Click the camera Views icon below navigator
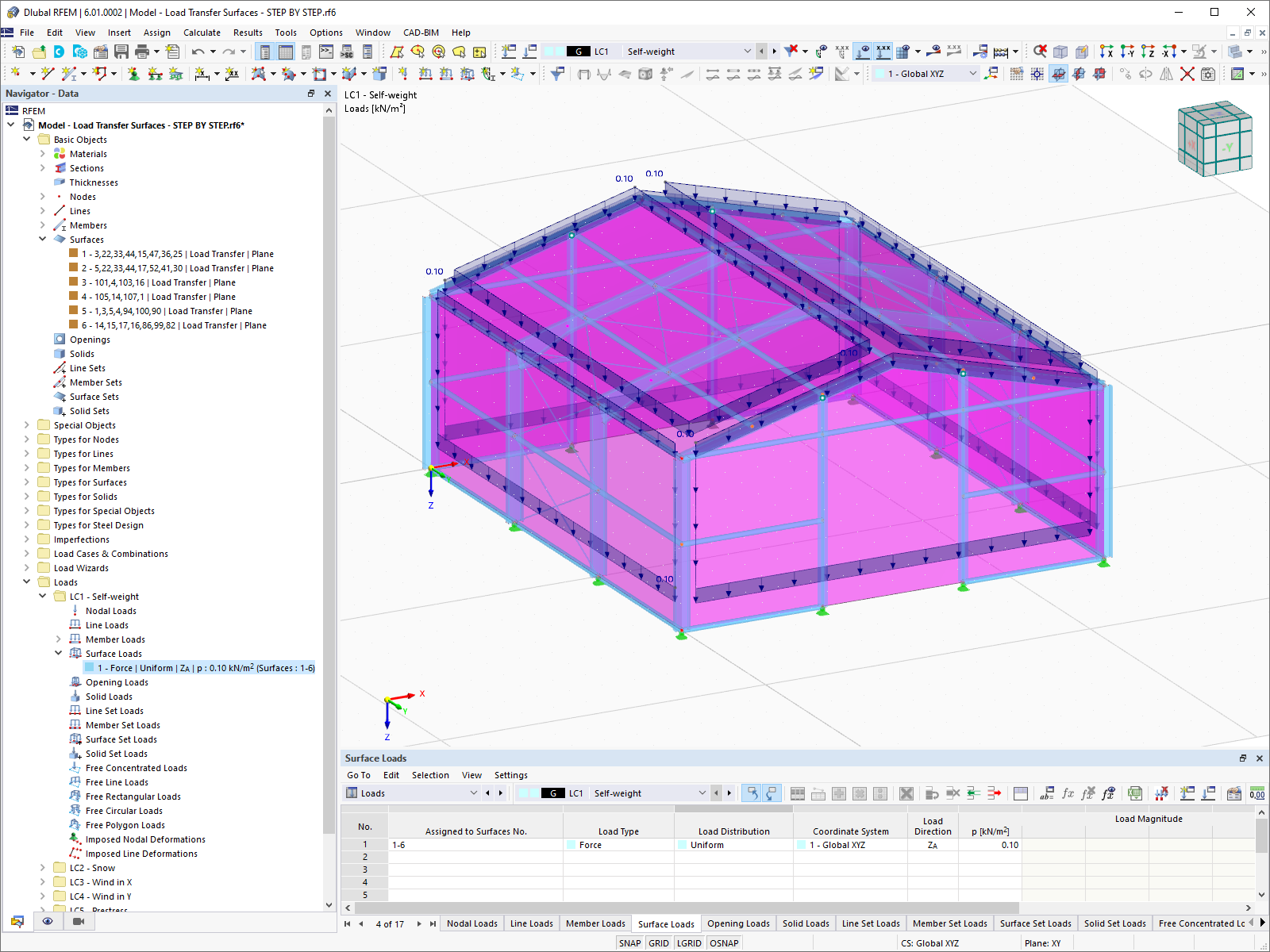This screenshot has width=1270, height=952. click(x=78, y=921)
